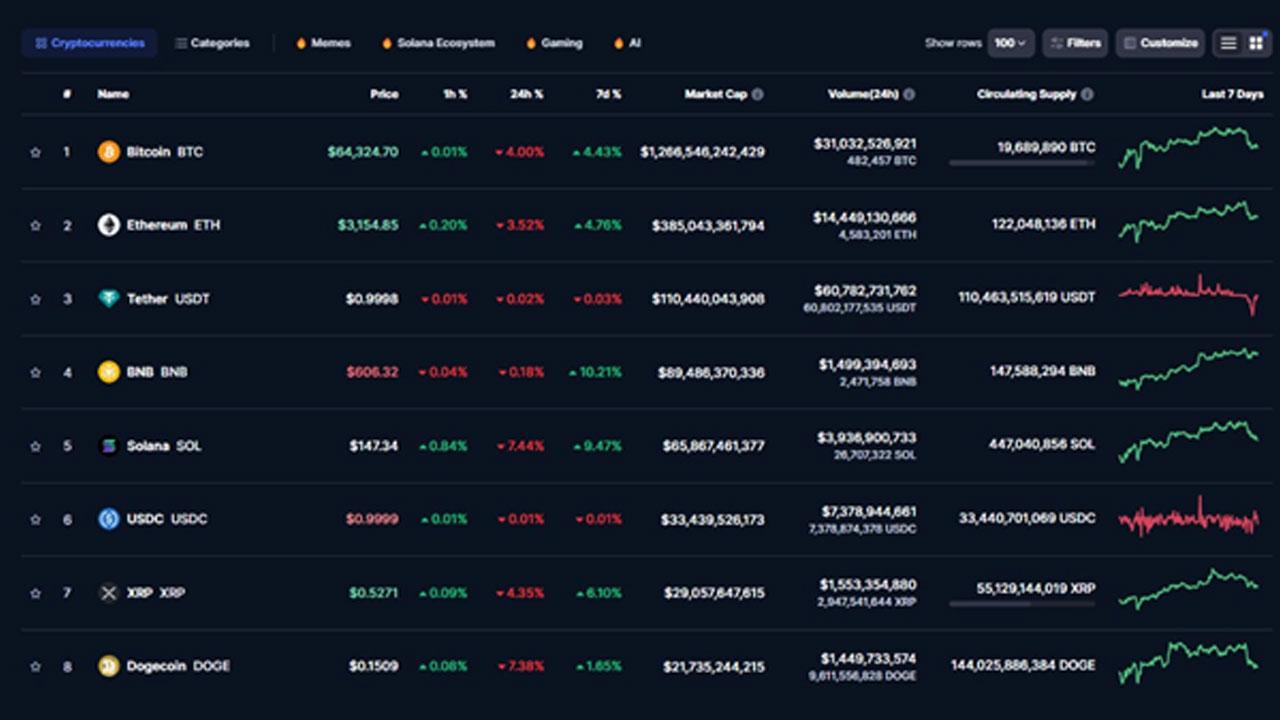The height and width of the screenshot is (720, 1280).
Task: Click USDC's 7-day sparkline chart
Action: [x=1189, y=515]
